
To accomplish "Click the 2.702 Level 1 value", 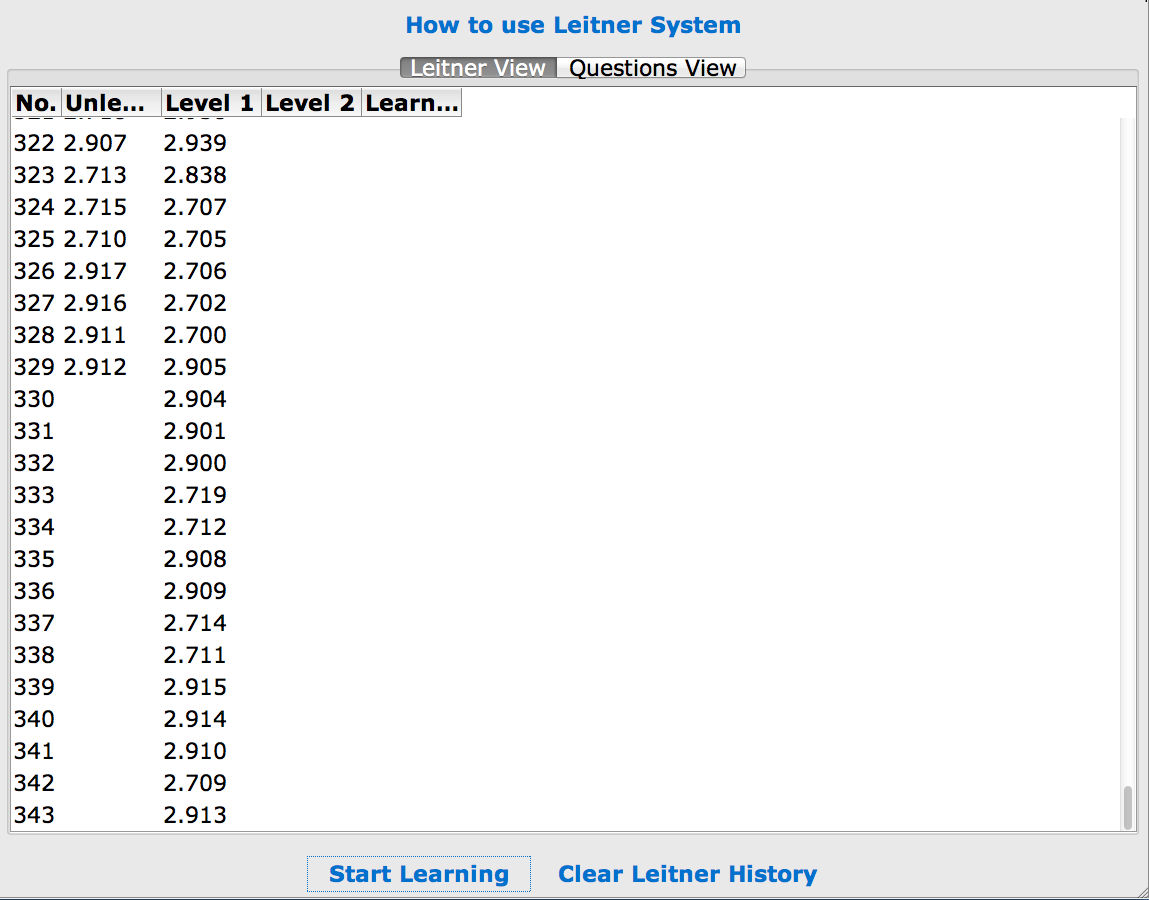I will (x=195, y=303).
